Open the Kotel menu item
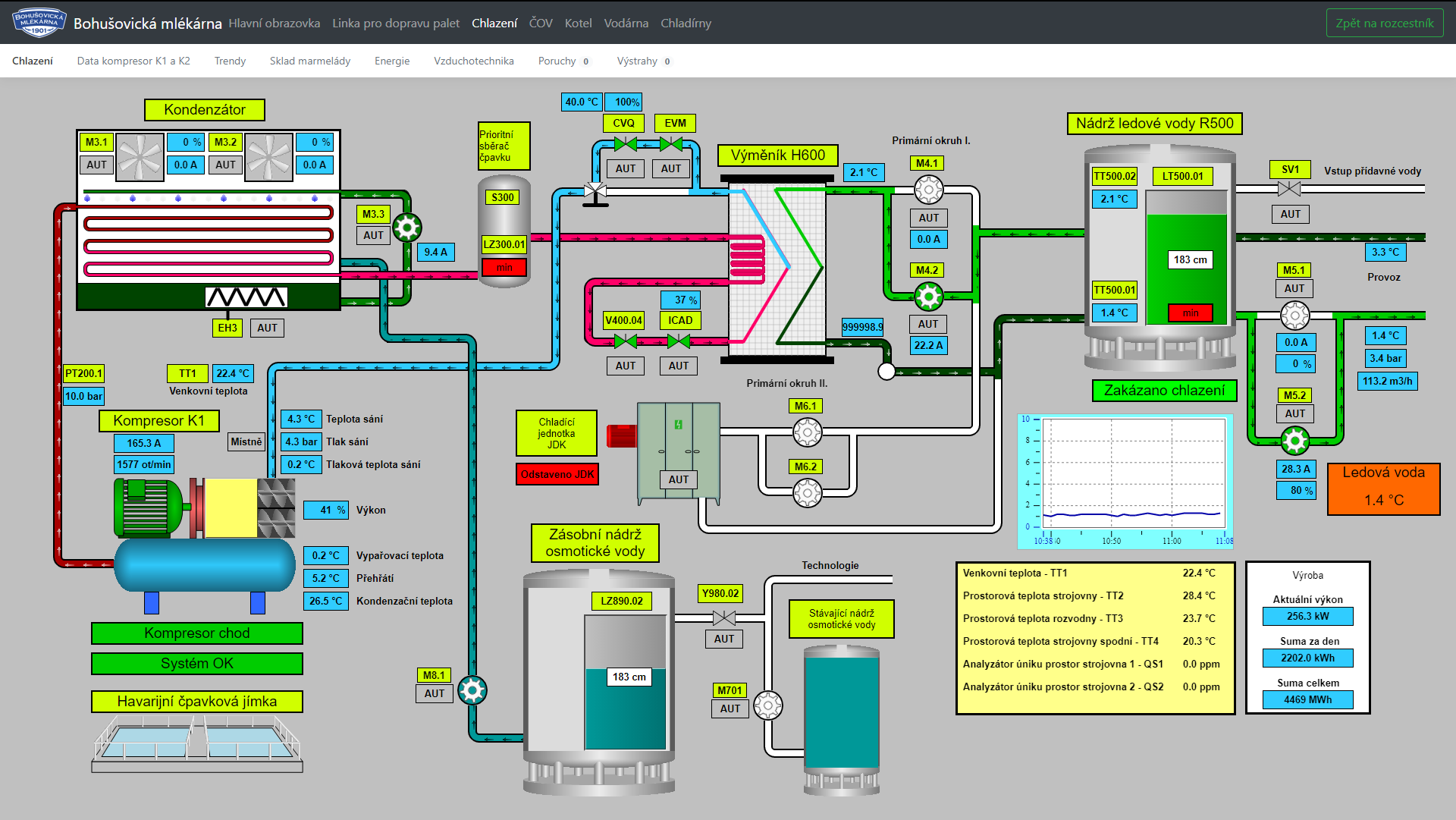 pos(578,23)
